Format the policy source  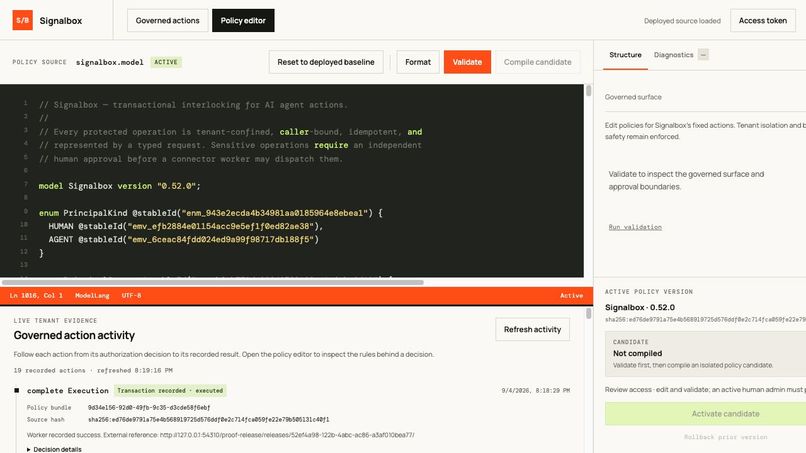[x=418, y=62]
